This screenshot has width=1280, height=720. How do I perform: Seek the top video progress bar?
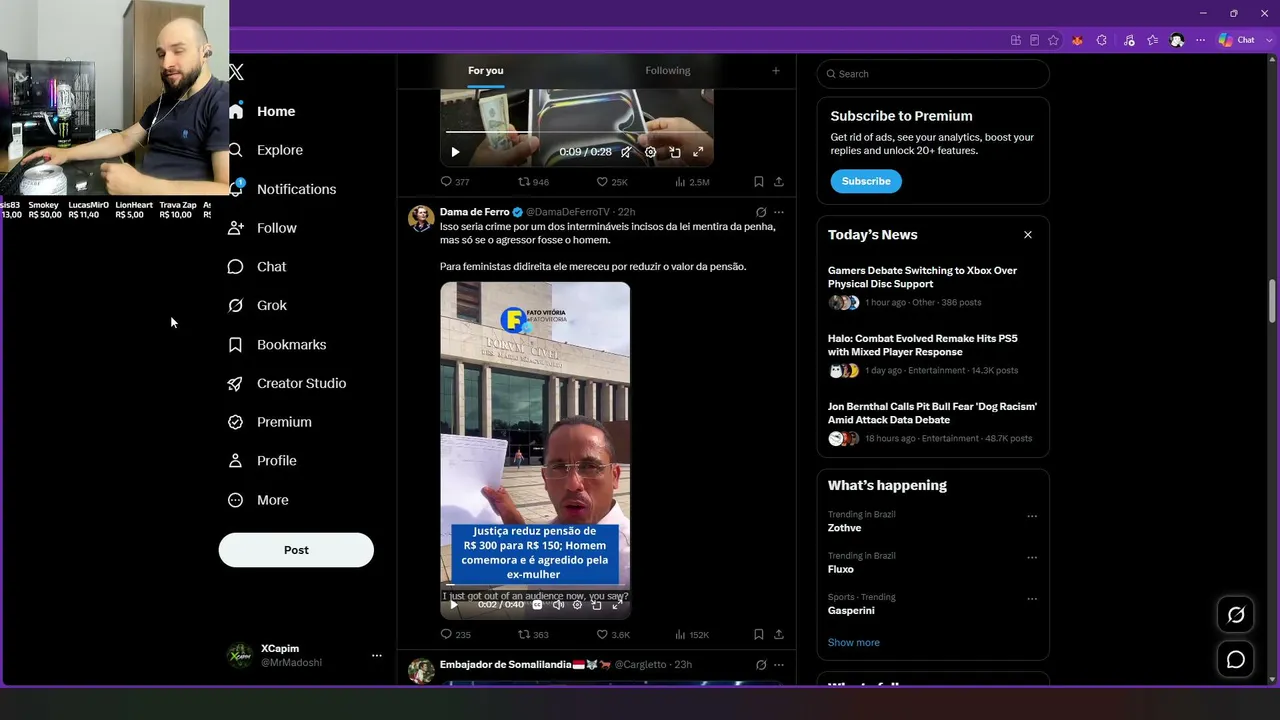click(577, 132)
